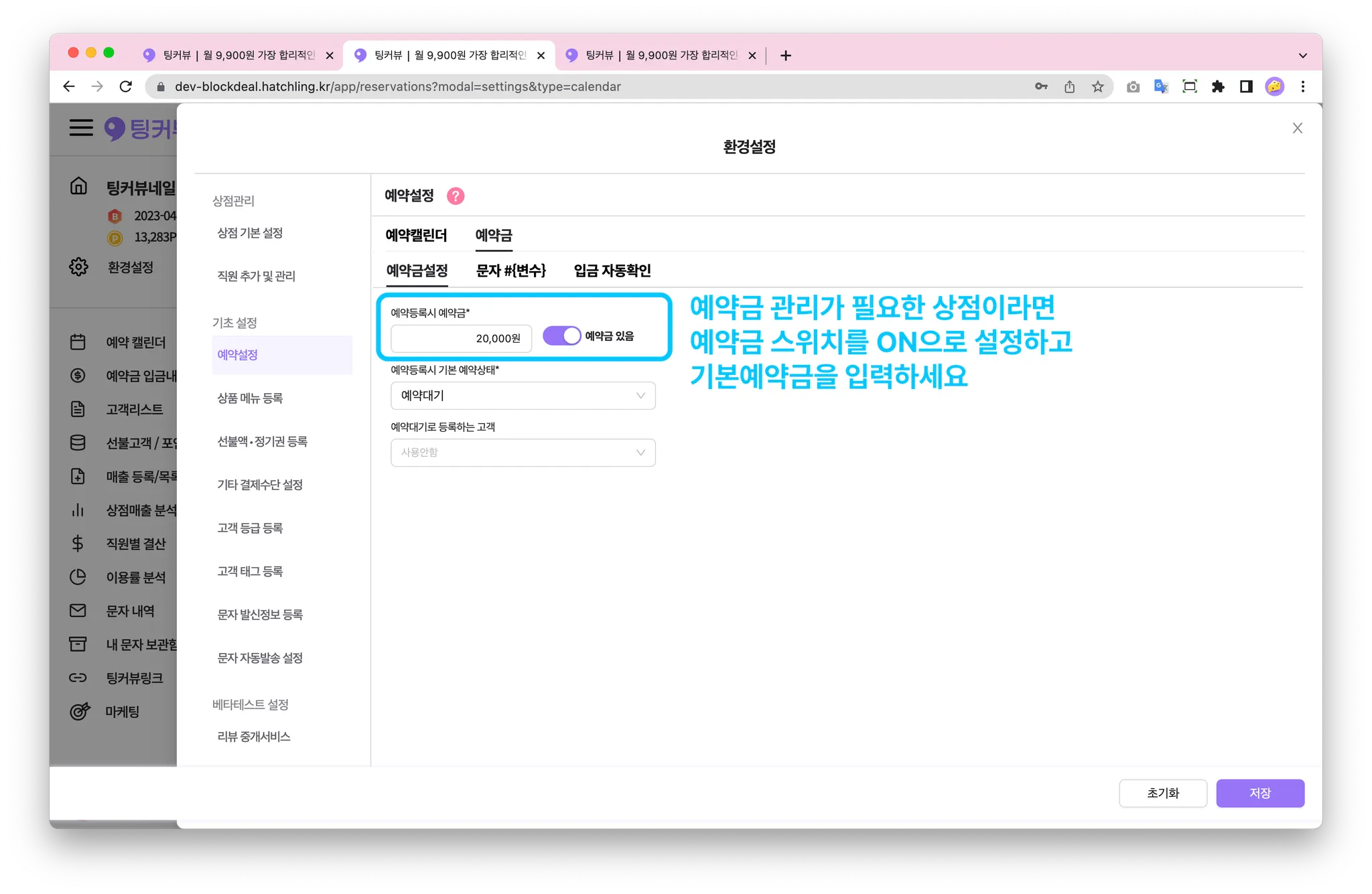Click the home icon beside 팅커뷰네일
Image resolution: width=1372 pixels, height=894 pixels.
click(79, 186)
